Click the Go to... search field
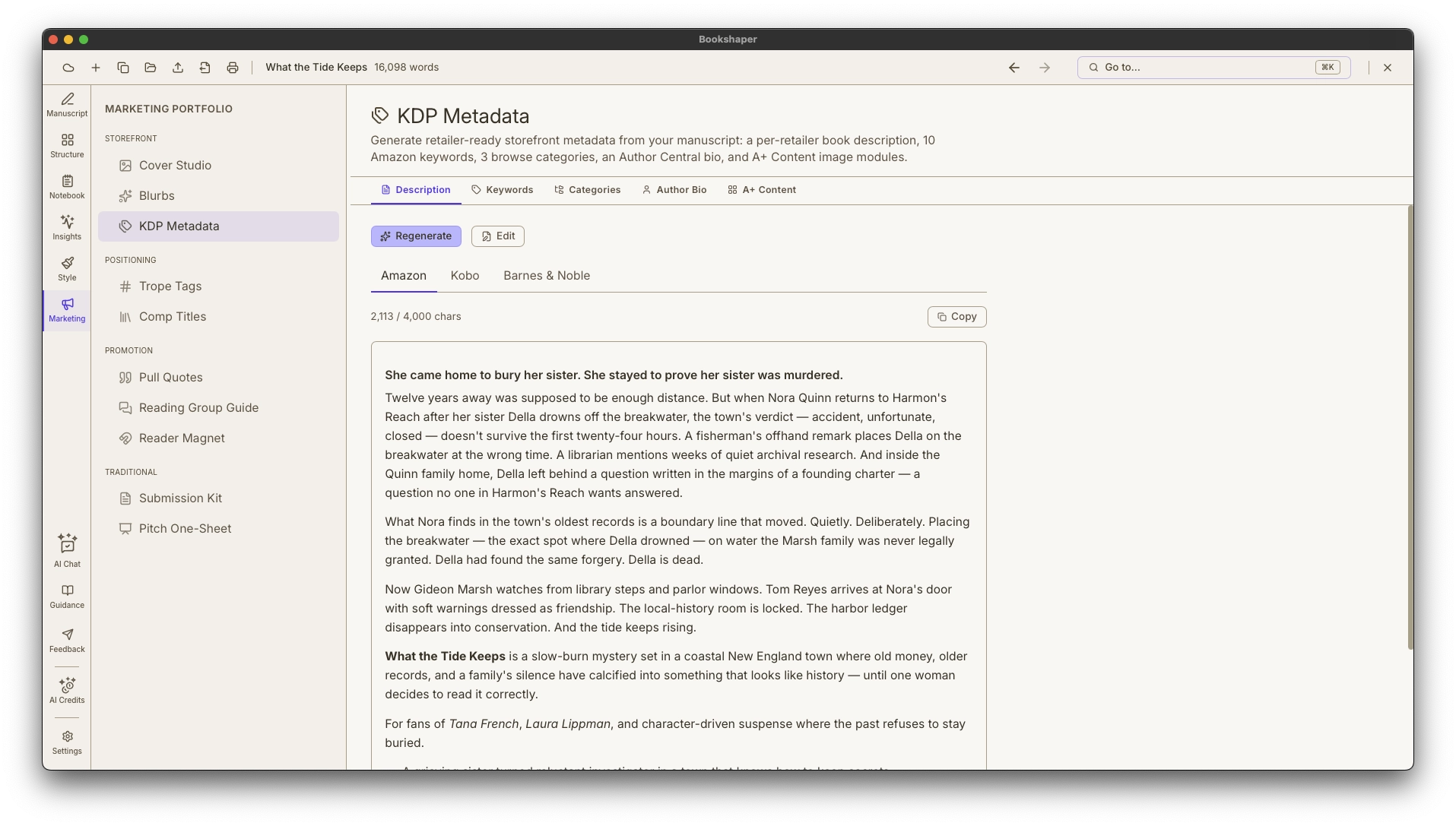The height and width of the screenshot is (826, 1456). click(1213, 68)
